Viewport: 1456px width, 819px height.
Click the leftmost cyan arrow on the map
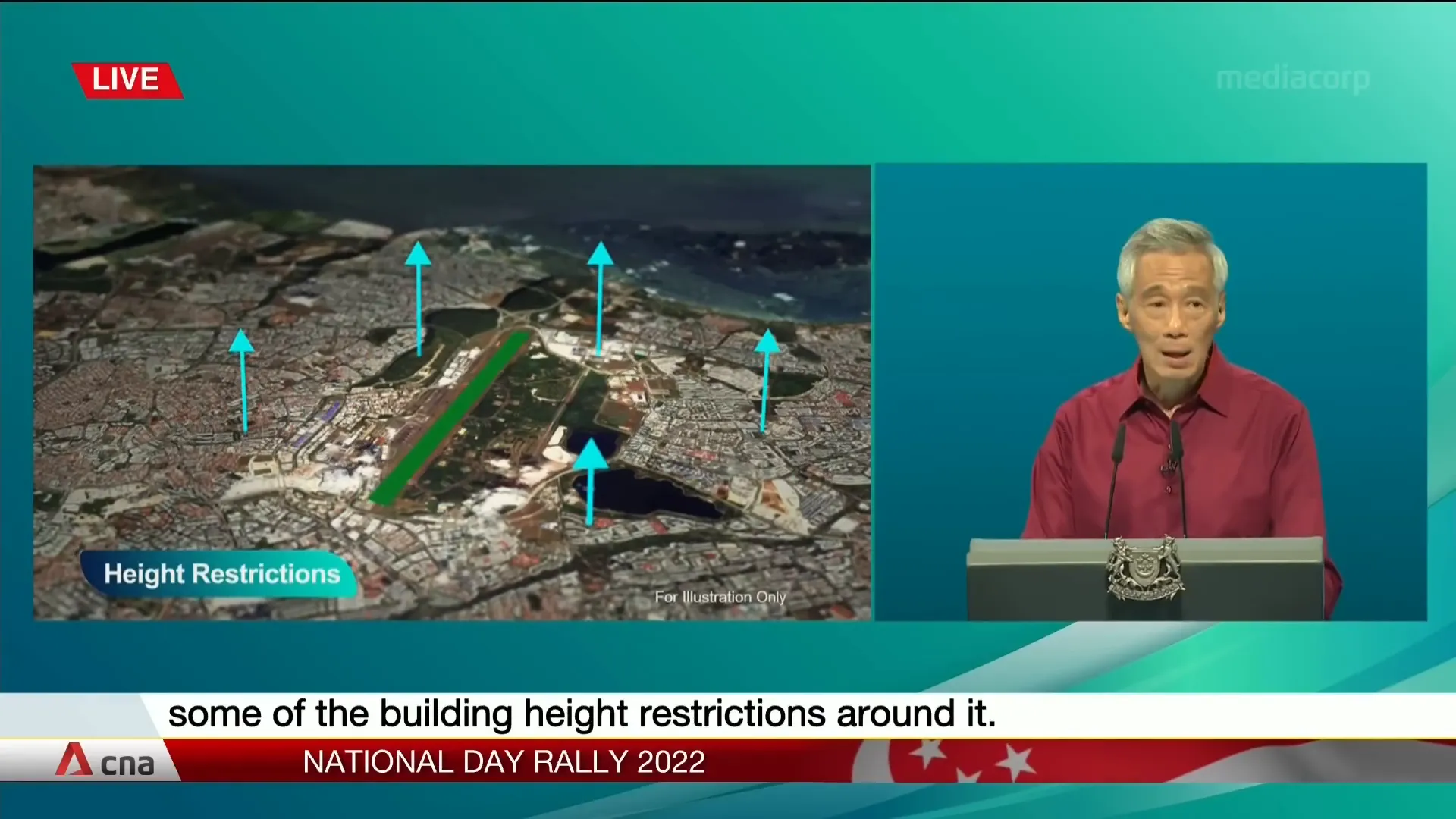pos(243,381)
